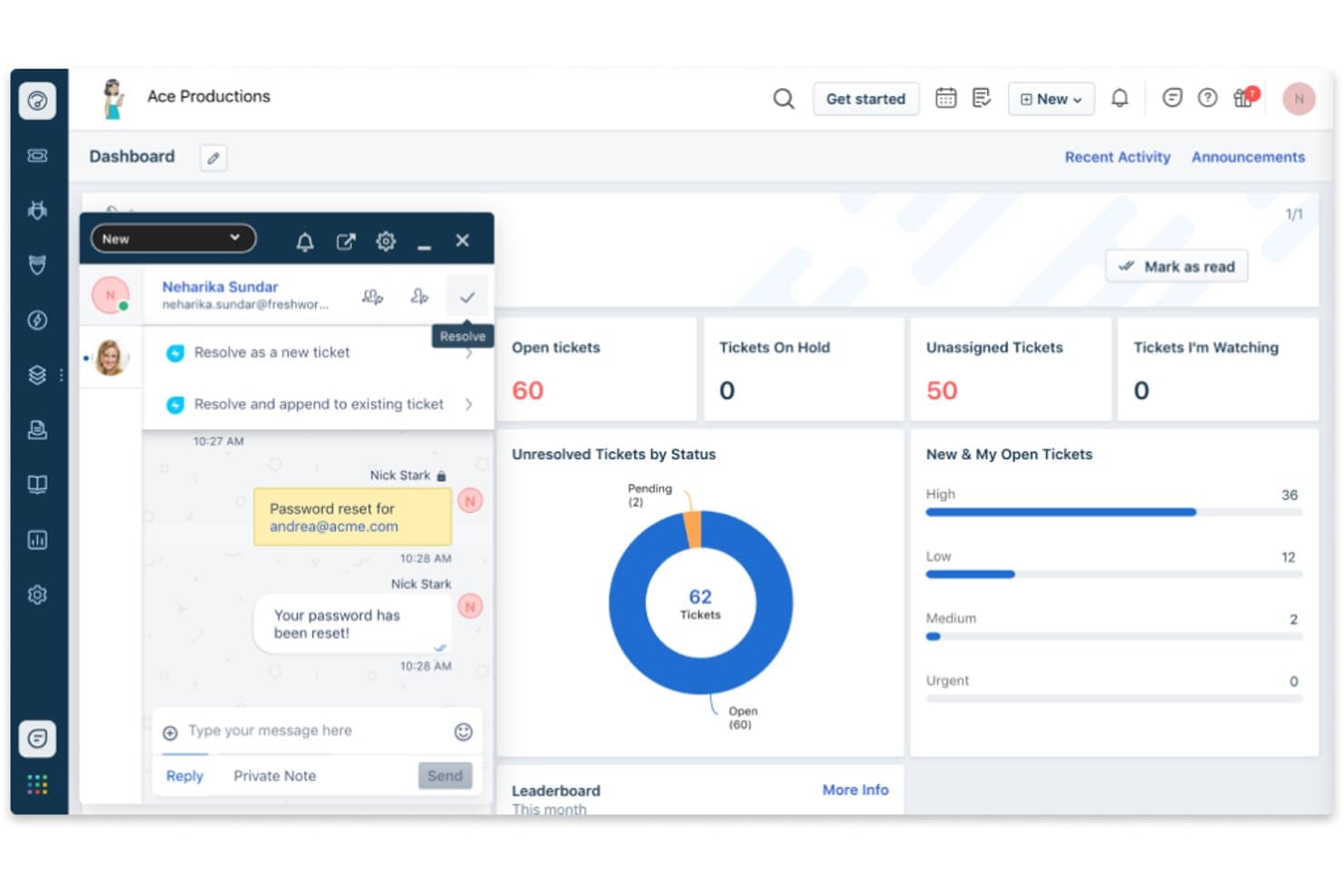Image resolution: width=1344 pixels, height=896 pixels.
Task: Open the to-do notes icon beside the calendar
Action: pos(982,98)
